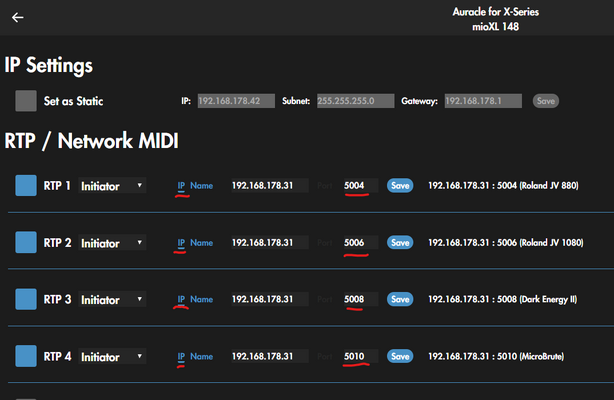The width and height of the screenshot is (614, 400).
Task: Select IP mode for RTP 3
Action: (x=181, y=299)
